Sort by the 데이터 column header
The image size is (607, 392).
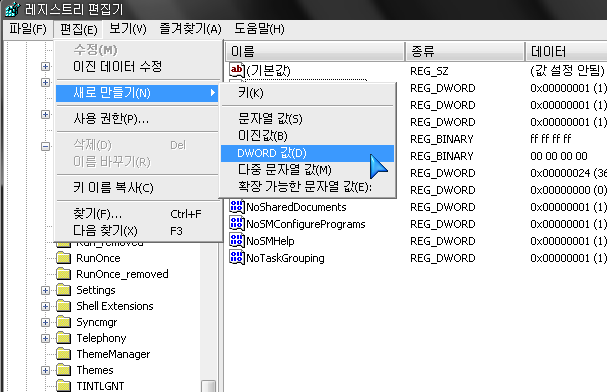click(x=566, y=51)
